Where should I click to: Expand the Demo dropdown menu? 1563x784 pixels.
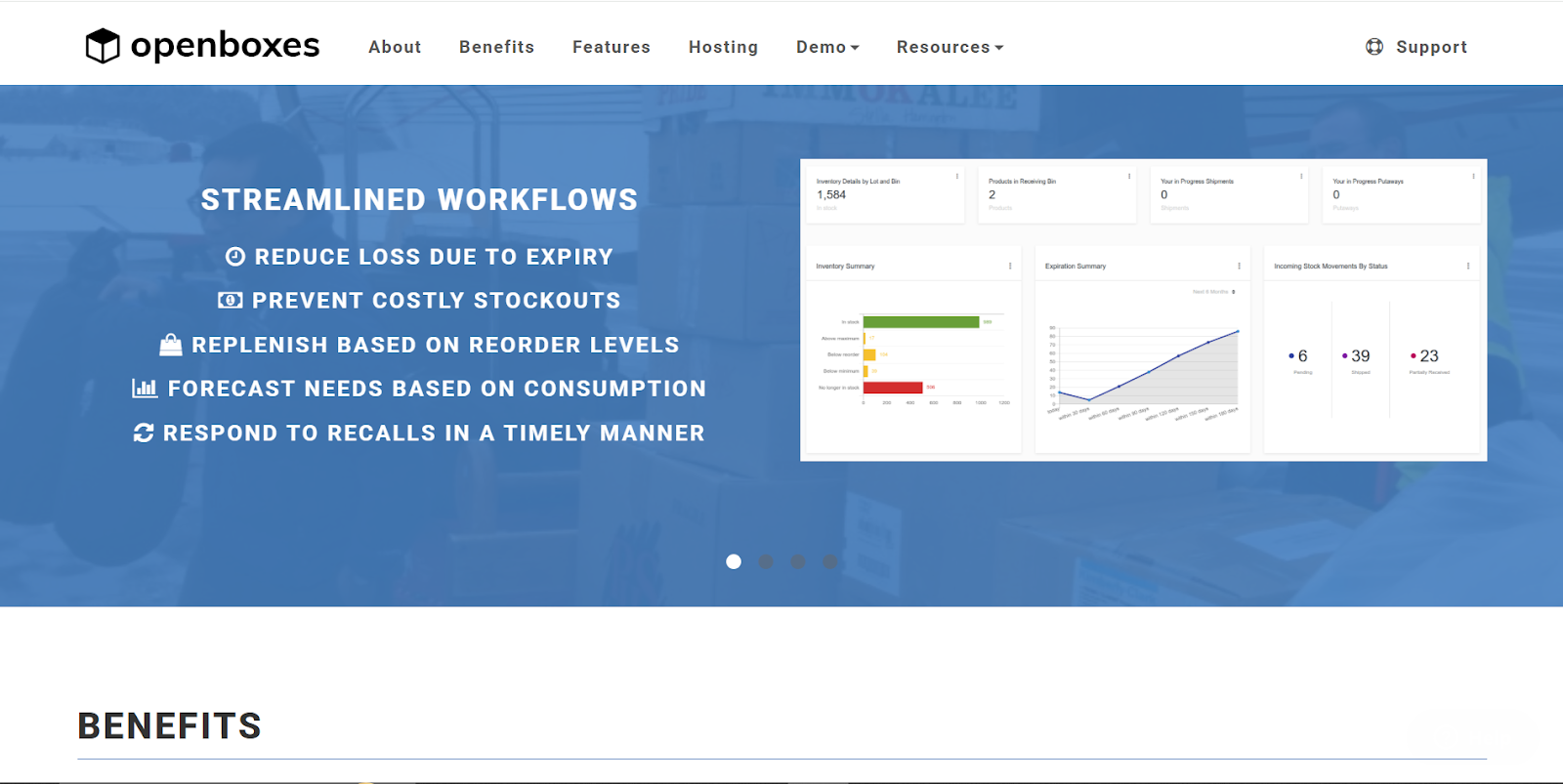(x=826, y=47)
